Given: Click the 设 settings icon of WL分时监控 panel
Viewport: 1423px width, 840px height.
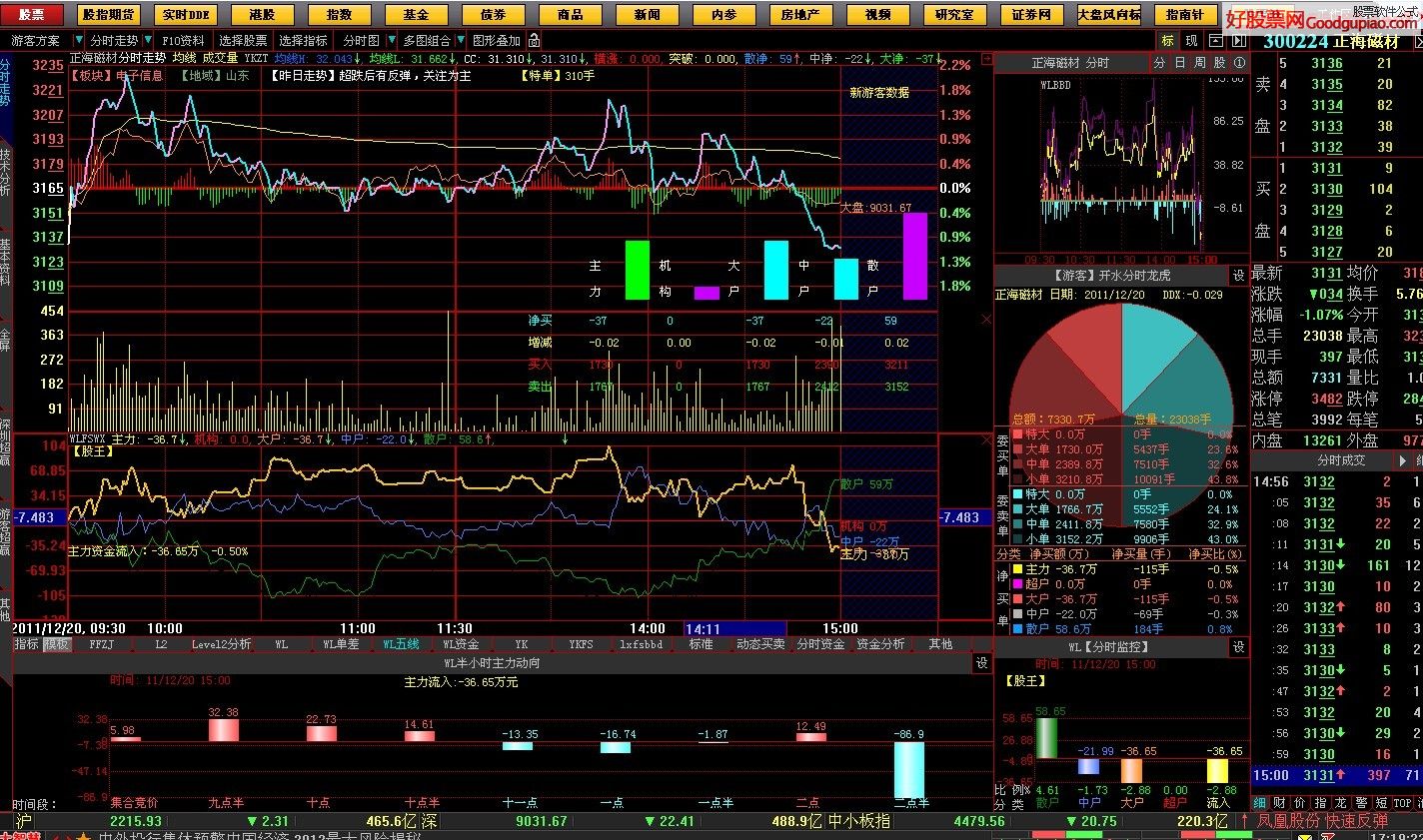Looking at the screenshot, I should point(1239,647).
